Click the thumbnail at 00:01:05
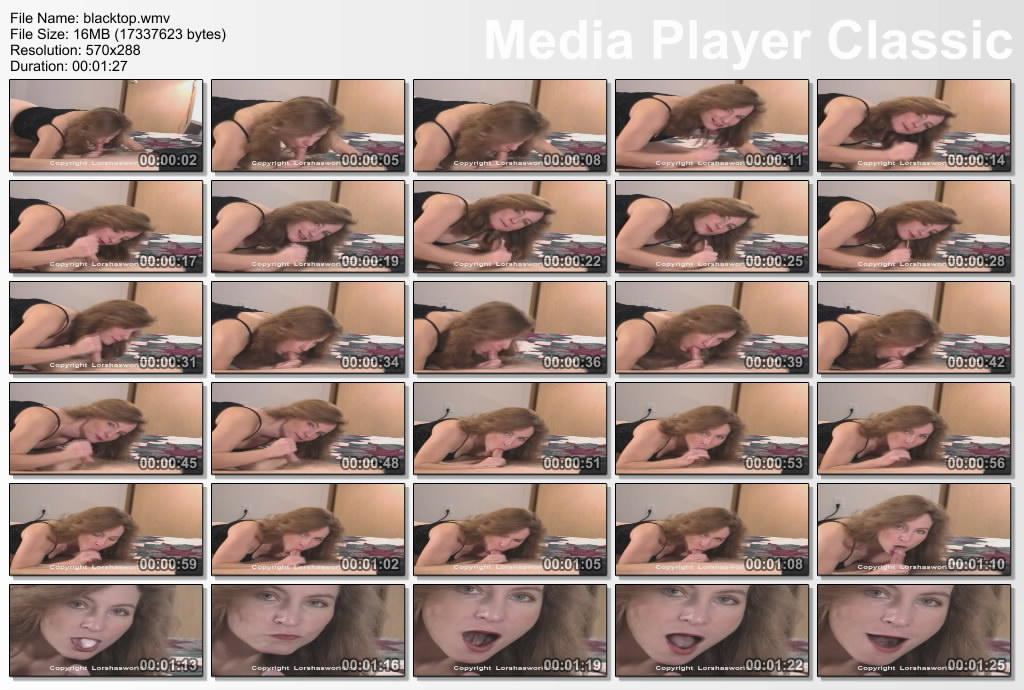Viewport: 1024px width, 690px height. (510, 530)
